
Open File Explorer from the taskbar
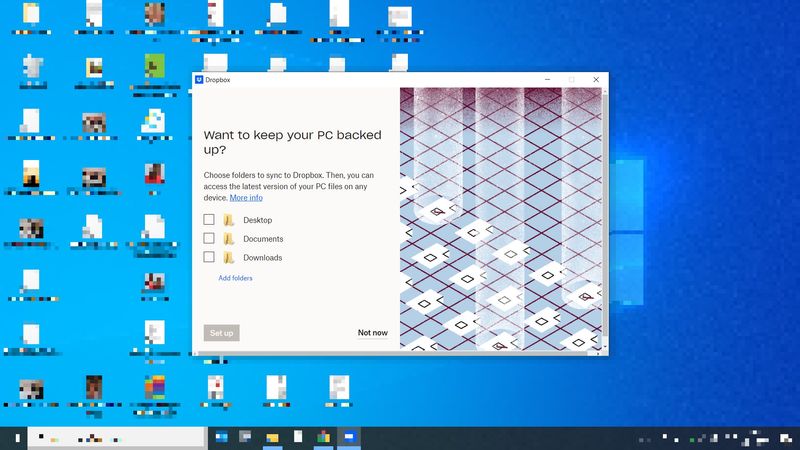(272, 438)
